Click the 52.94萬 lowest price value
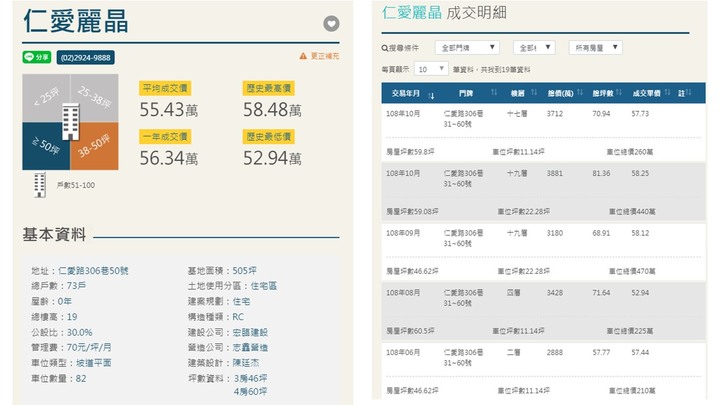 pos(272,158)
